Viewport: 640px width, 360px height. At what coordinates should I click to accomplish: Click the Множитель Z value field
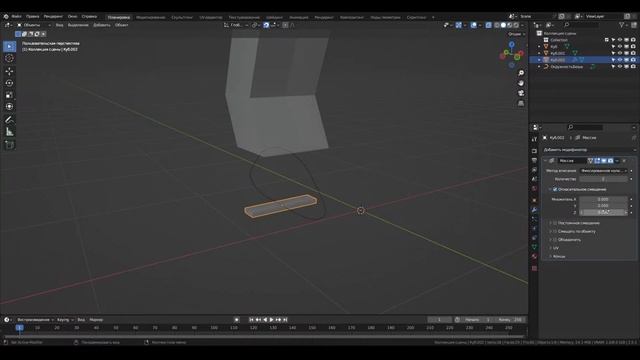click(603, 212)
